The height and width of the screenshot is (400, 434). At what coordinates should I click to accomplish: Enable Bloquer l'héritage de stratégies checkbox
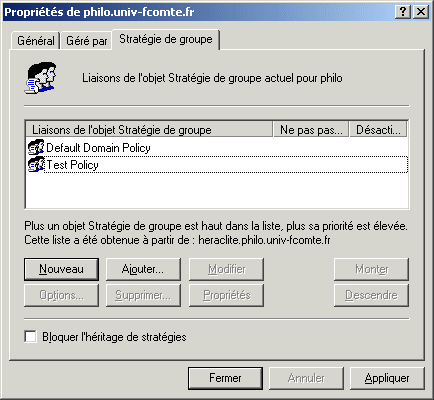(30, 336)
